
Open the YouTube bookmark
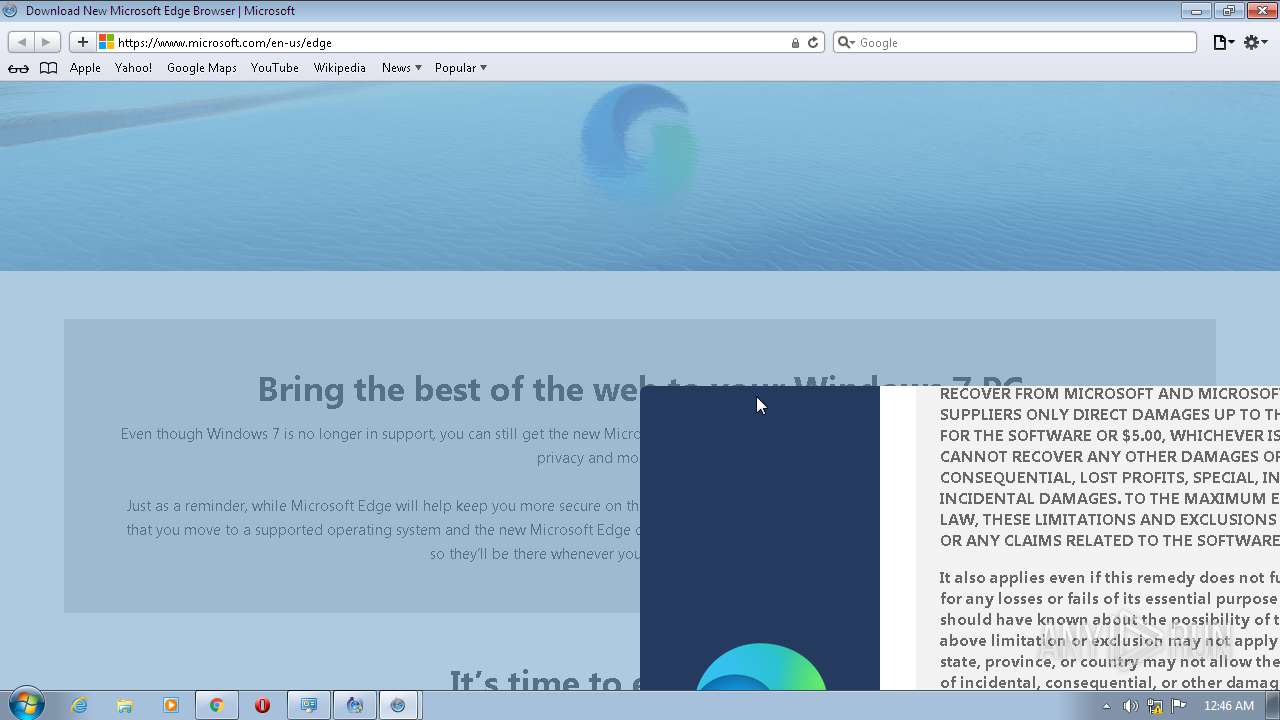click(275, 68)
